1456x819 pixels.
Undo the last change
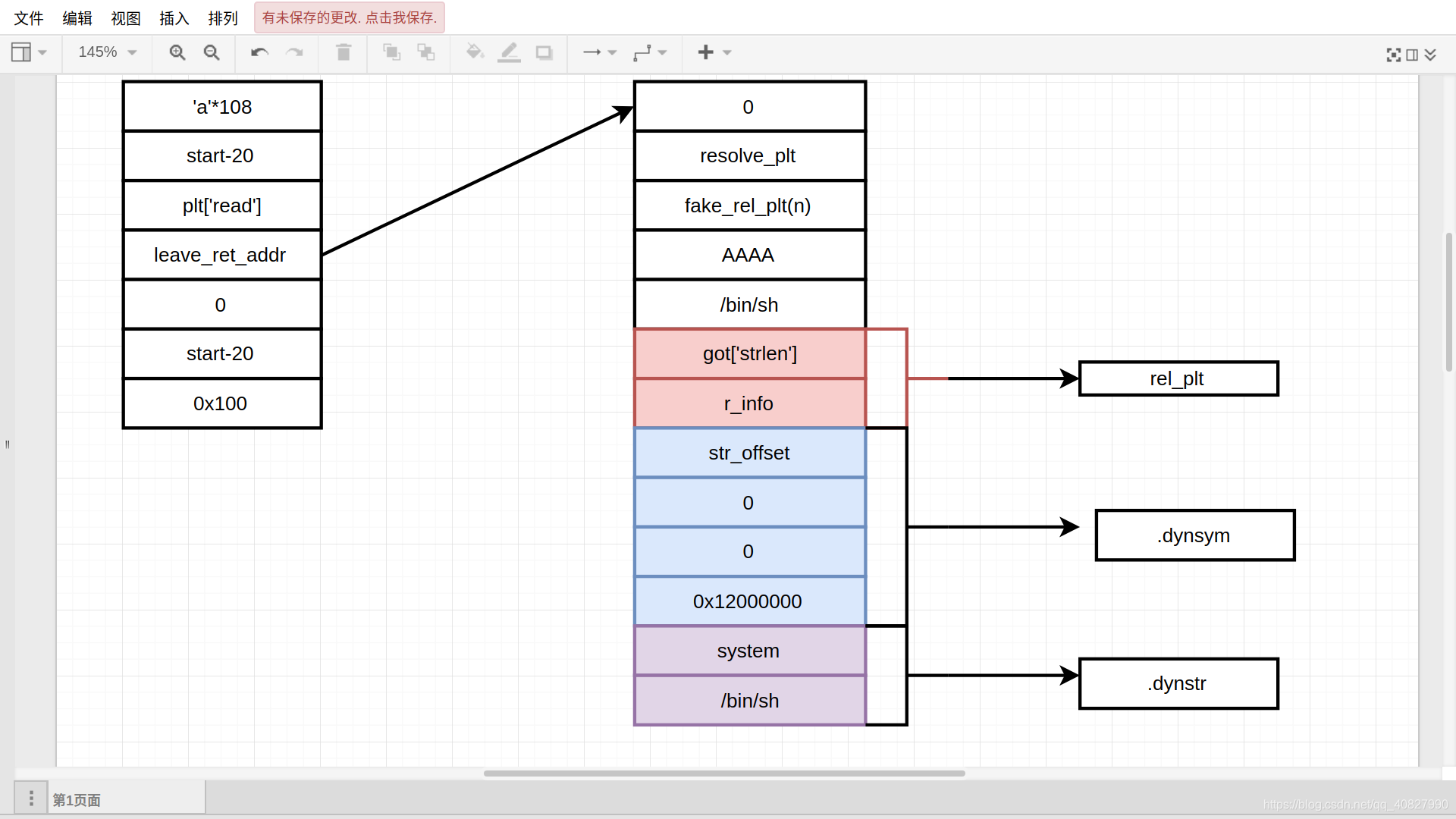coord(259,52)
